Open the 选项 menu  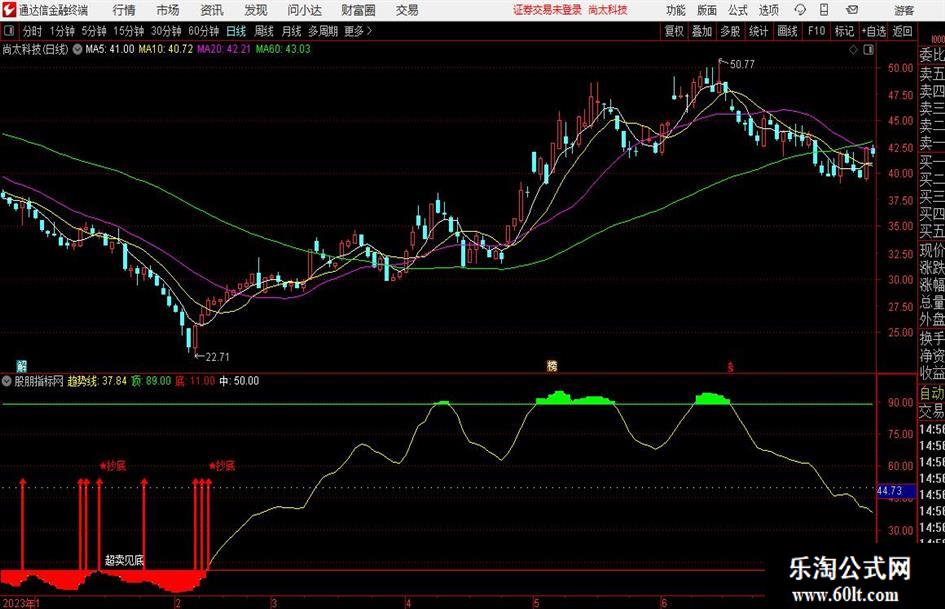768,10
